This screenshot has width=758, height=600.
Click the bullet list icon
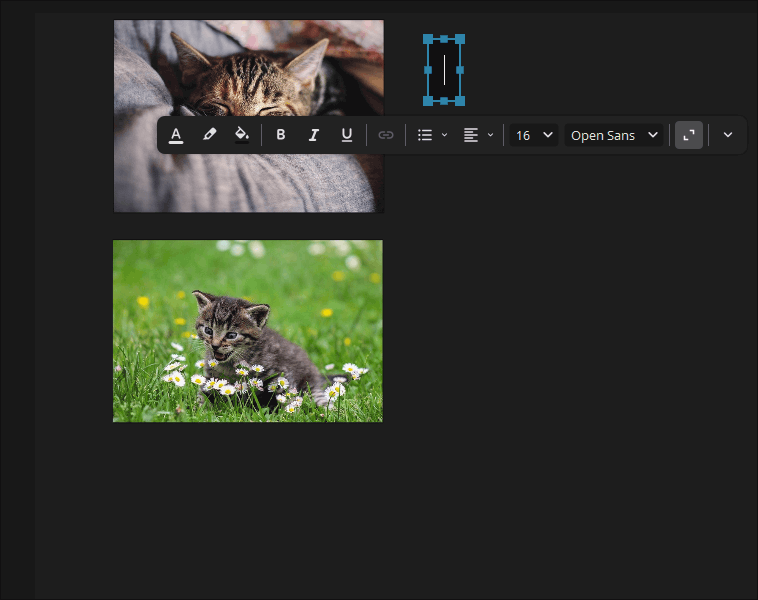coord(425,135)
